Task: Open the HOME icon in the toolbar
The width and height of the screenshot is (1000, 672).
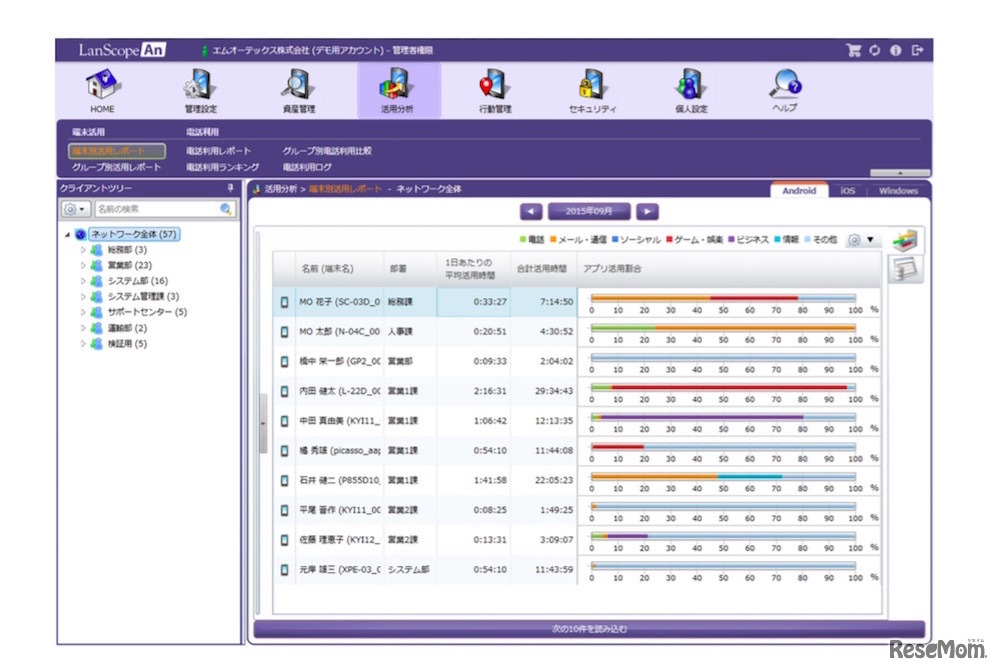Action: pyautogui.click(x=102, y=90)
